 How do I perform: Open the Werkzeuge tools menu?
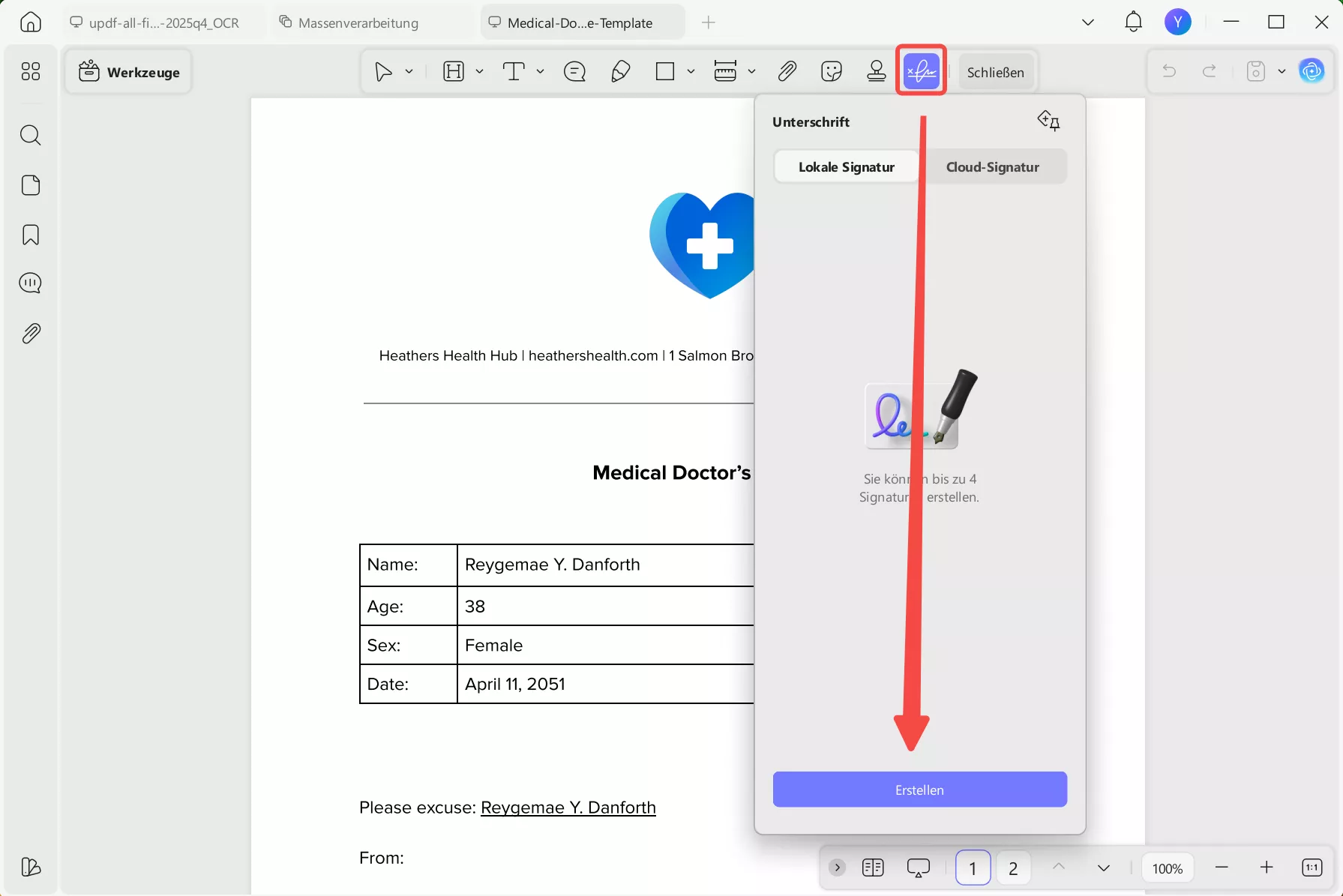[129, 72]
